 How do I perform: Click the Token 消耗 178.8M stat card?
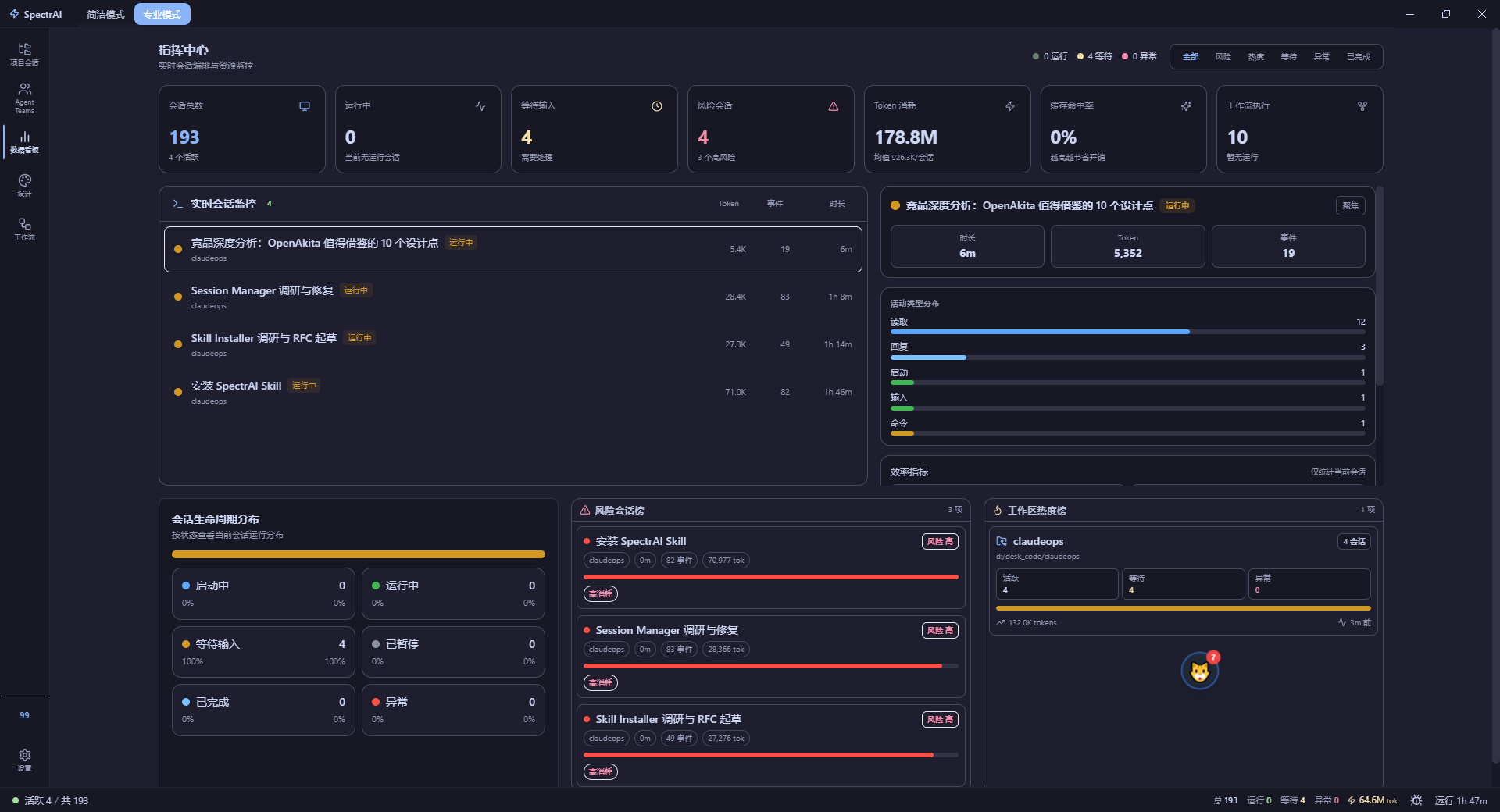[947, 129]
